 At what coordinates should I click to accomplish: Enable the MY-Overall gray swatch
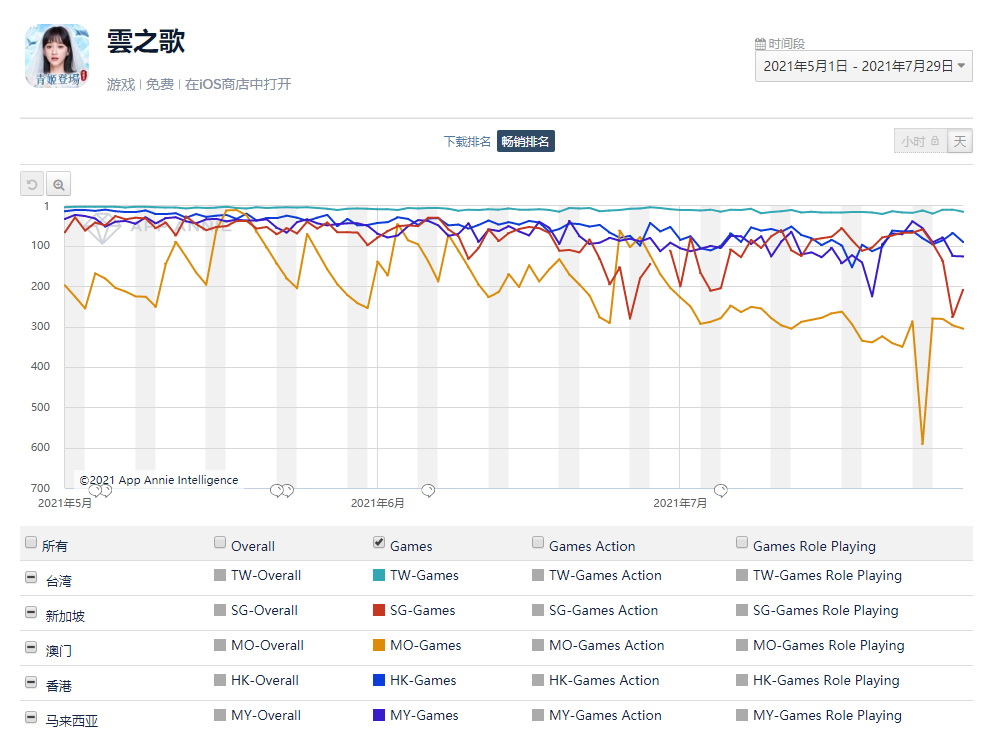pos(220,715)
